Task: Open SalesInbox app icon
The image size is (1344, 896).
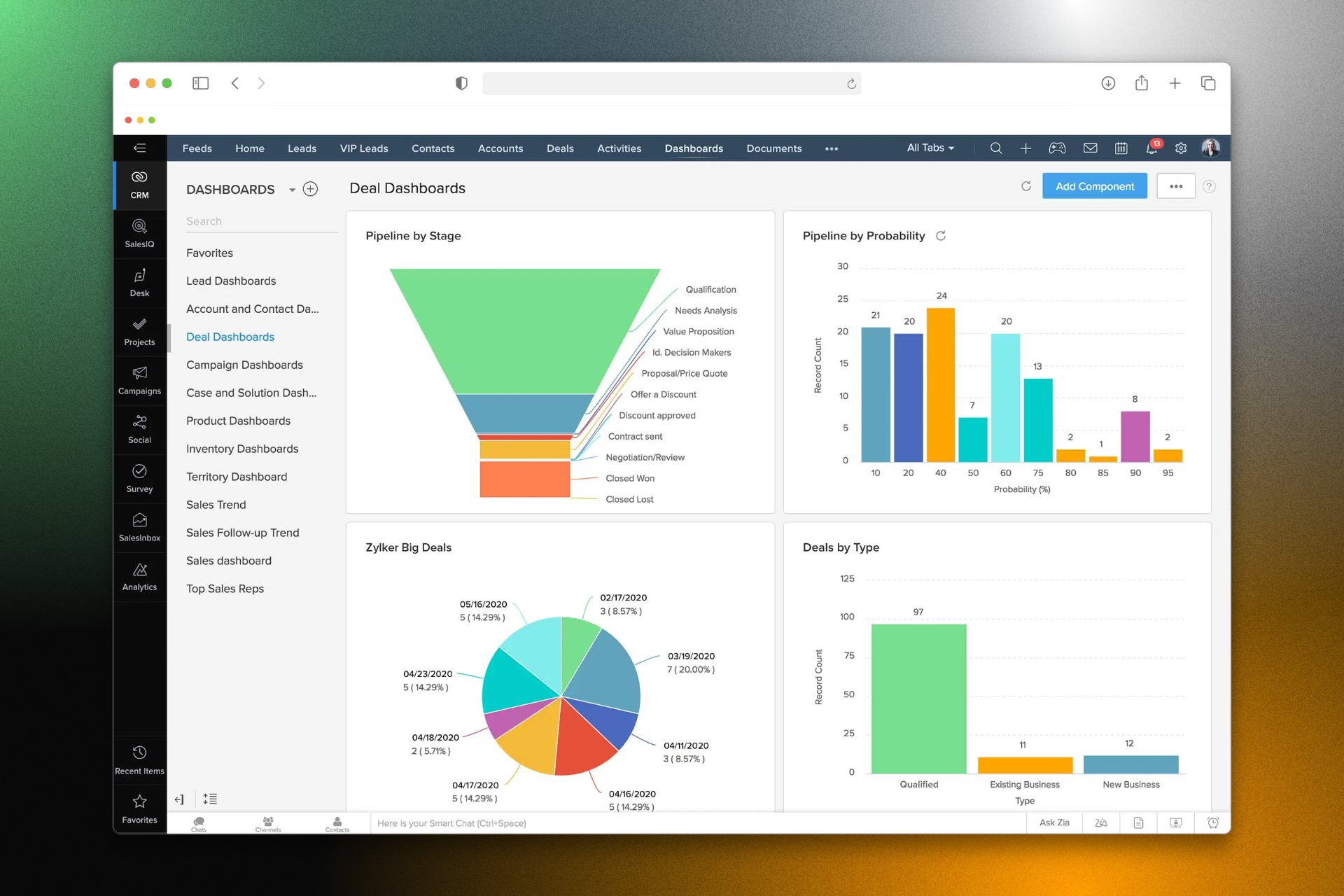Action: pyautogui.click(x=139, y=528)
